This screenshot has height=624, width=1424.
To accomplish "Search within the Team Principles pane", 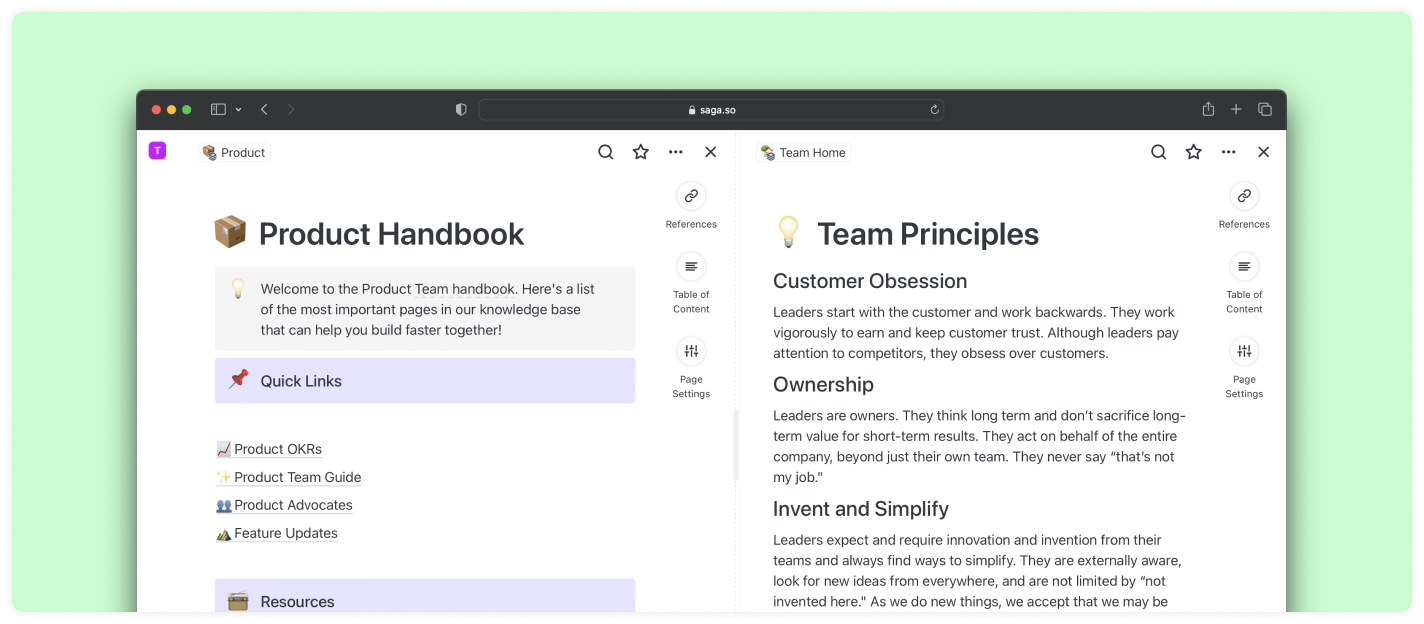I will [1158, 152].
